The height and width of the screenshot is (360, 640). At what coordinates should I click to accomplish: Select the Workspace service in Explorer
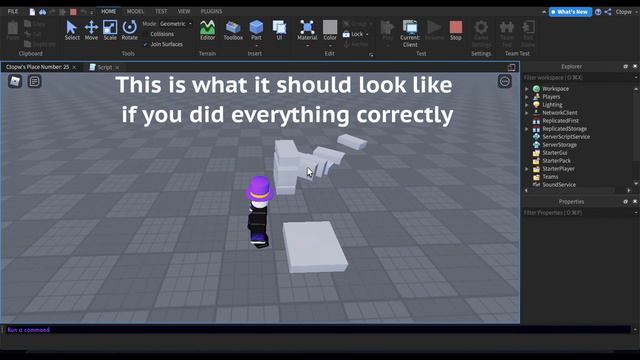click(555, 89)
